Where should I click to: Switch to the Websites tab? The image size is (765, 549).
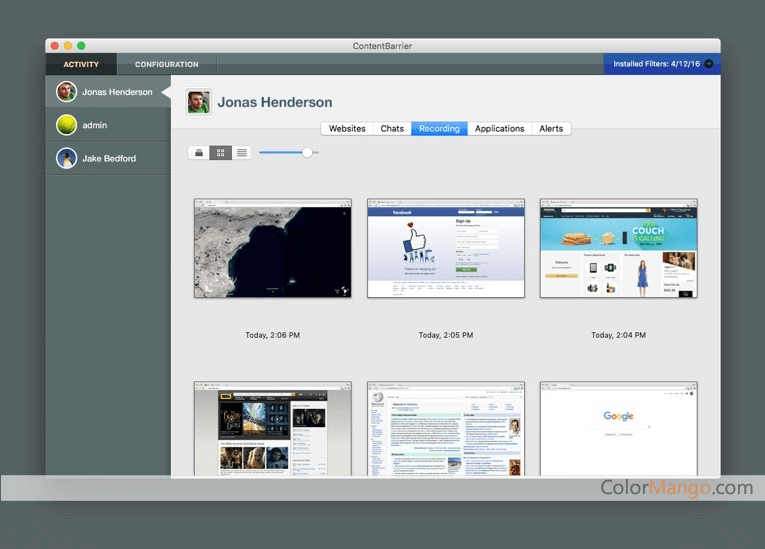pos(347,128)
